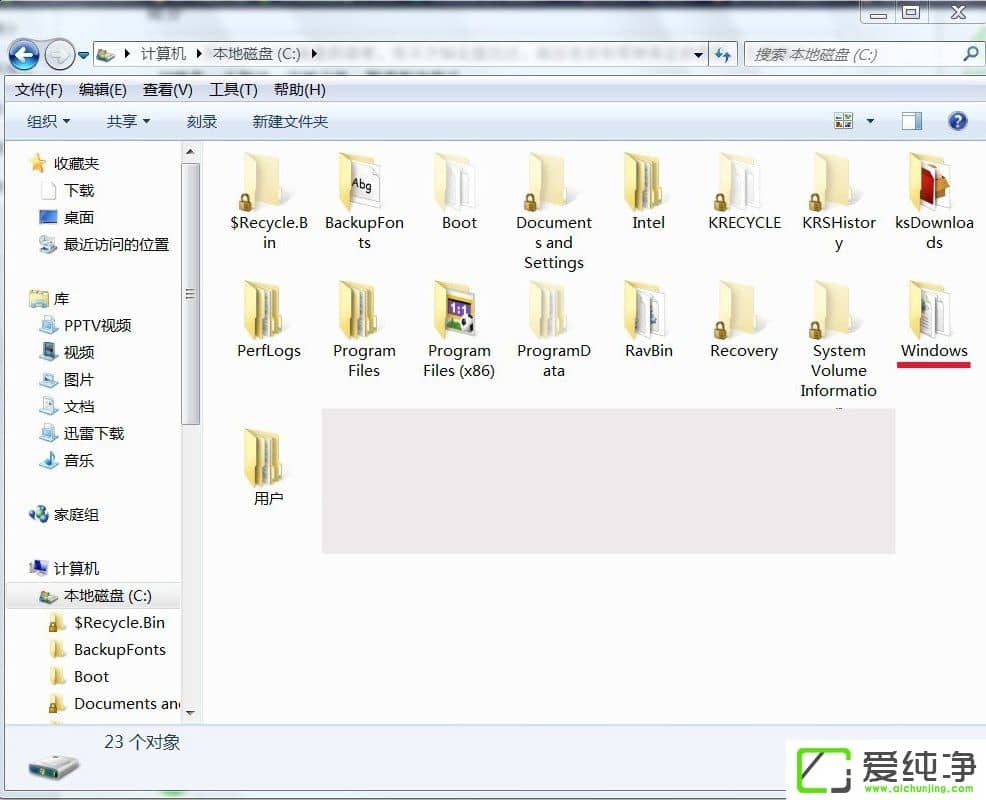This screenshot has width=986, height=800.
Task: Toggle the preview pane icon
Action: click(x=911, y=121)
